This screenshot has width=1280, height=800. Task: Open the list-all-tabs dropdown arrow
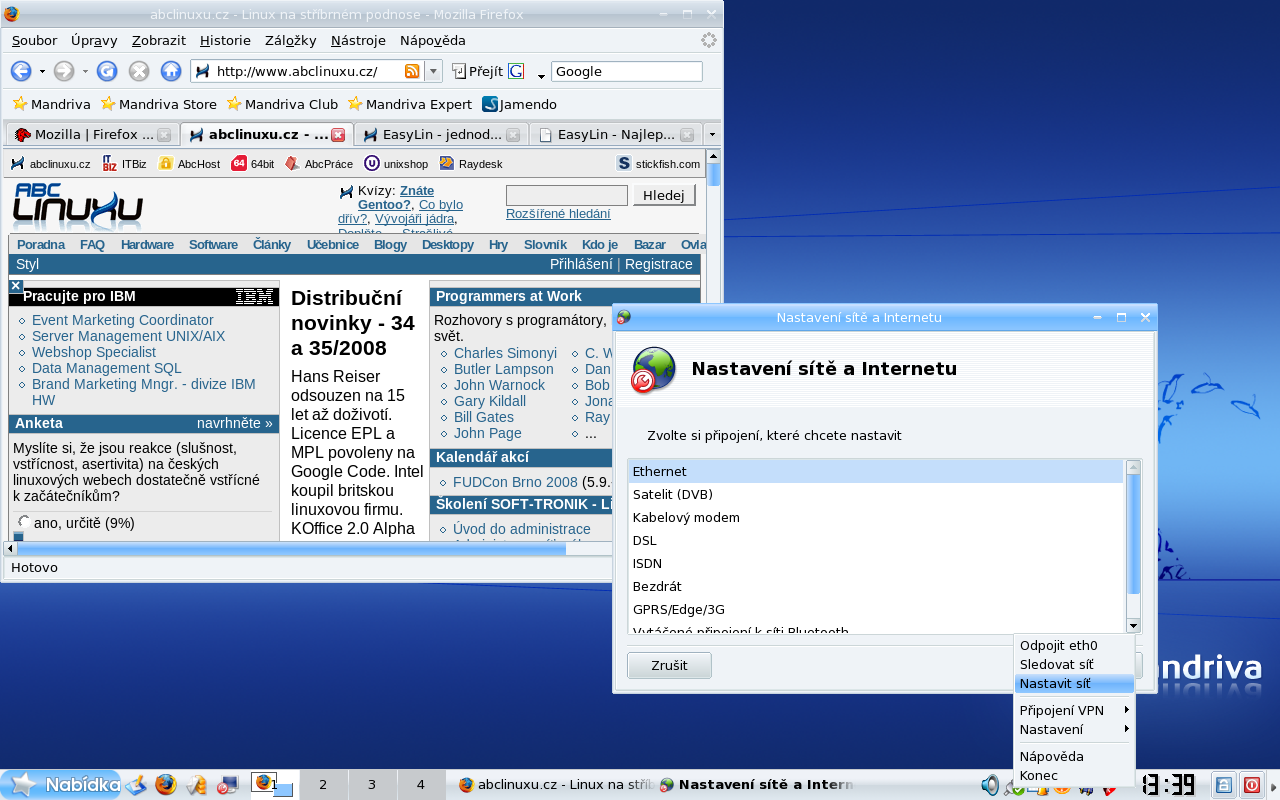[711, 134]
